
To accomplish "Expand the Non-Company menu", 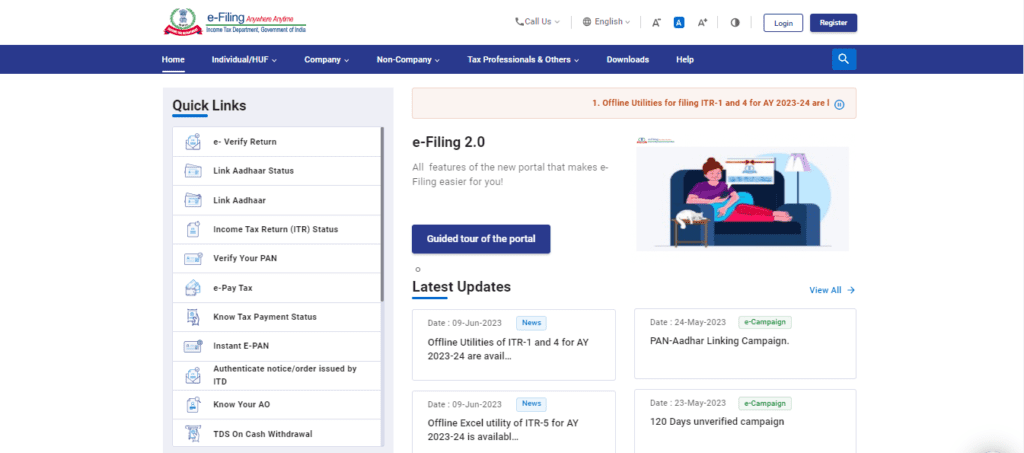I will coord(408,59).
